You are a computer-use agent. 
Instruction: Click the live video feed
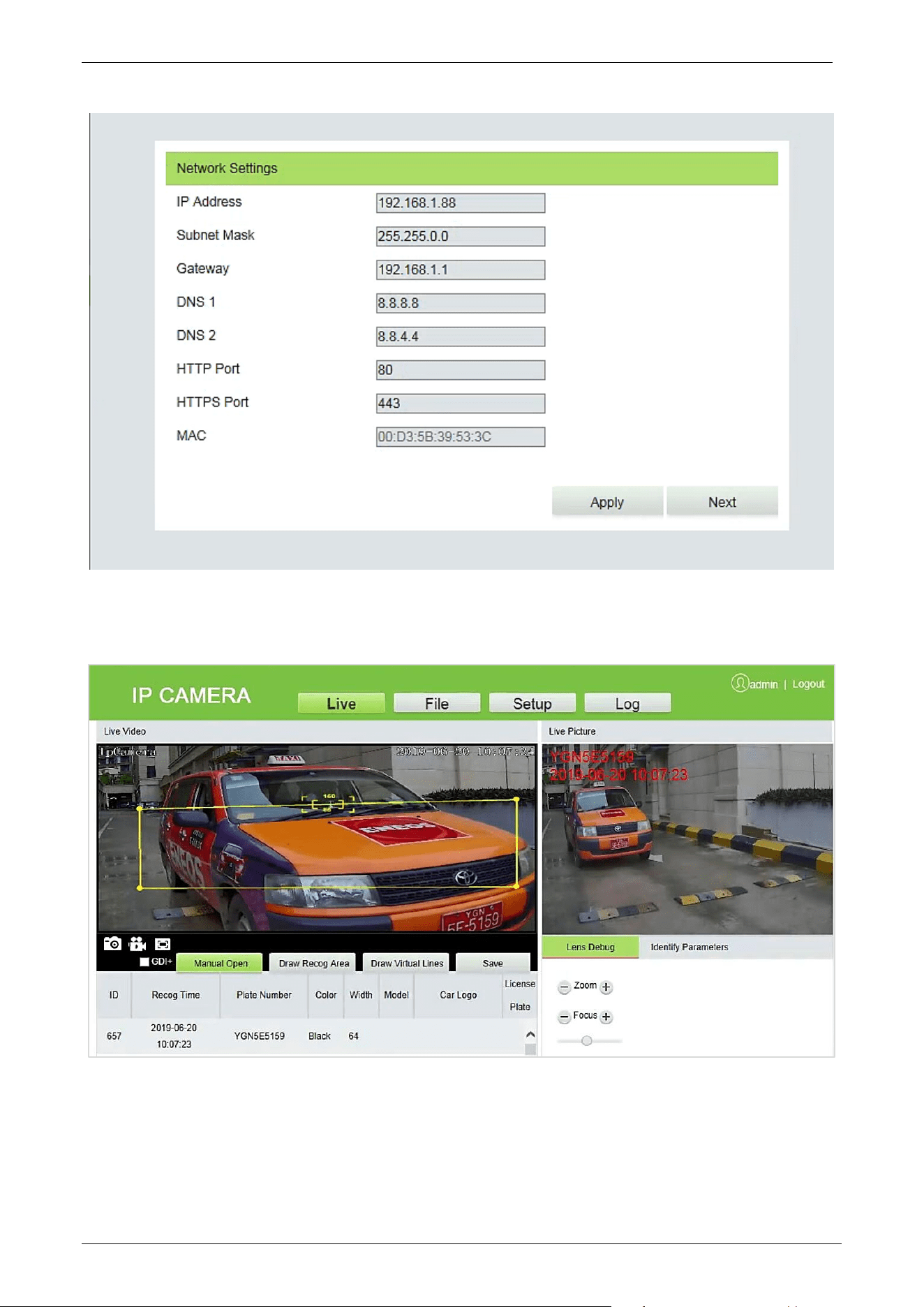(317, 838)
